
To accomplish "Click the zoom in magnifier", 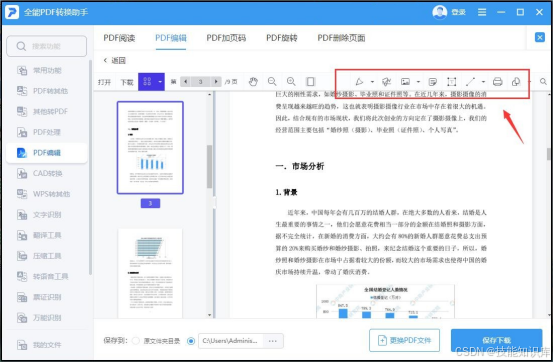I will 291,82.
